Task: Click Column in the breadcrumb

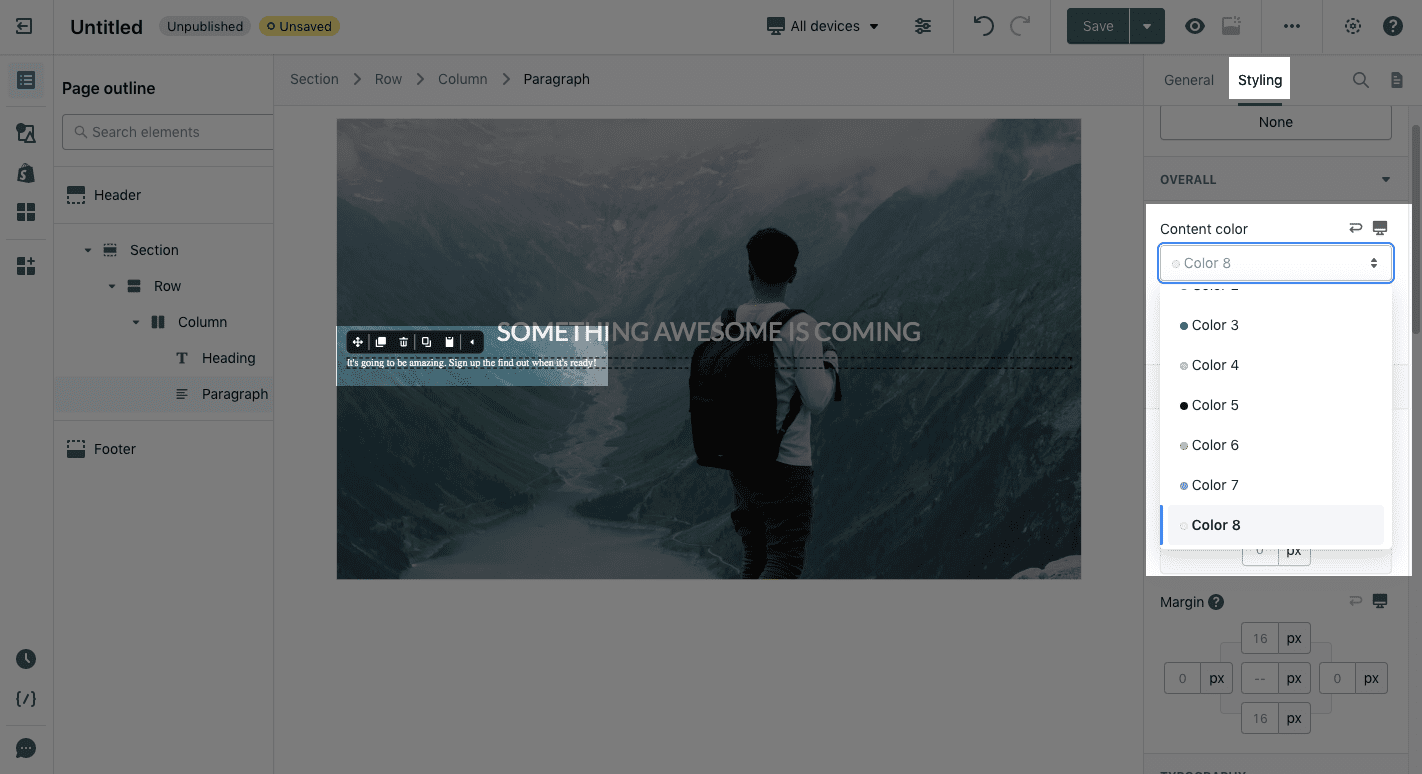Action: [462, 79]
